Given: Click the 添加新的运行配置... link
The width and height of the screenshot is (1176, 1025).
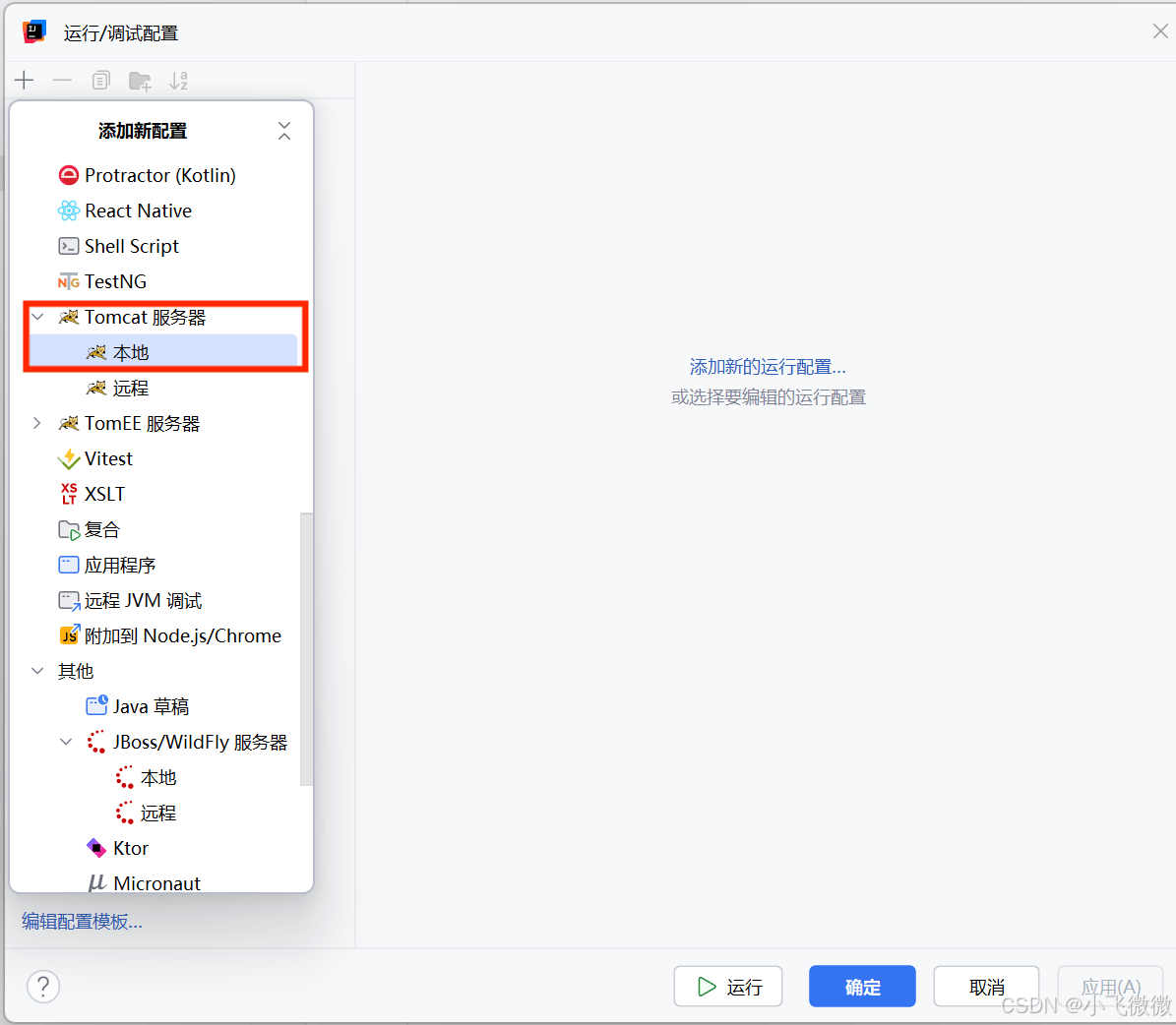Looking at the screenshot, I should [768, 367].
